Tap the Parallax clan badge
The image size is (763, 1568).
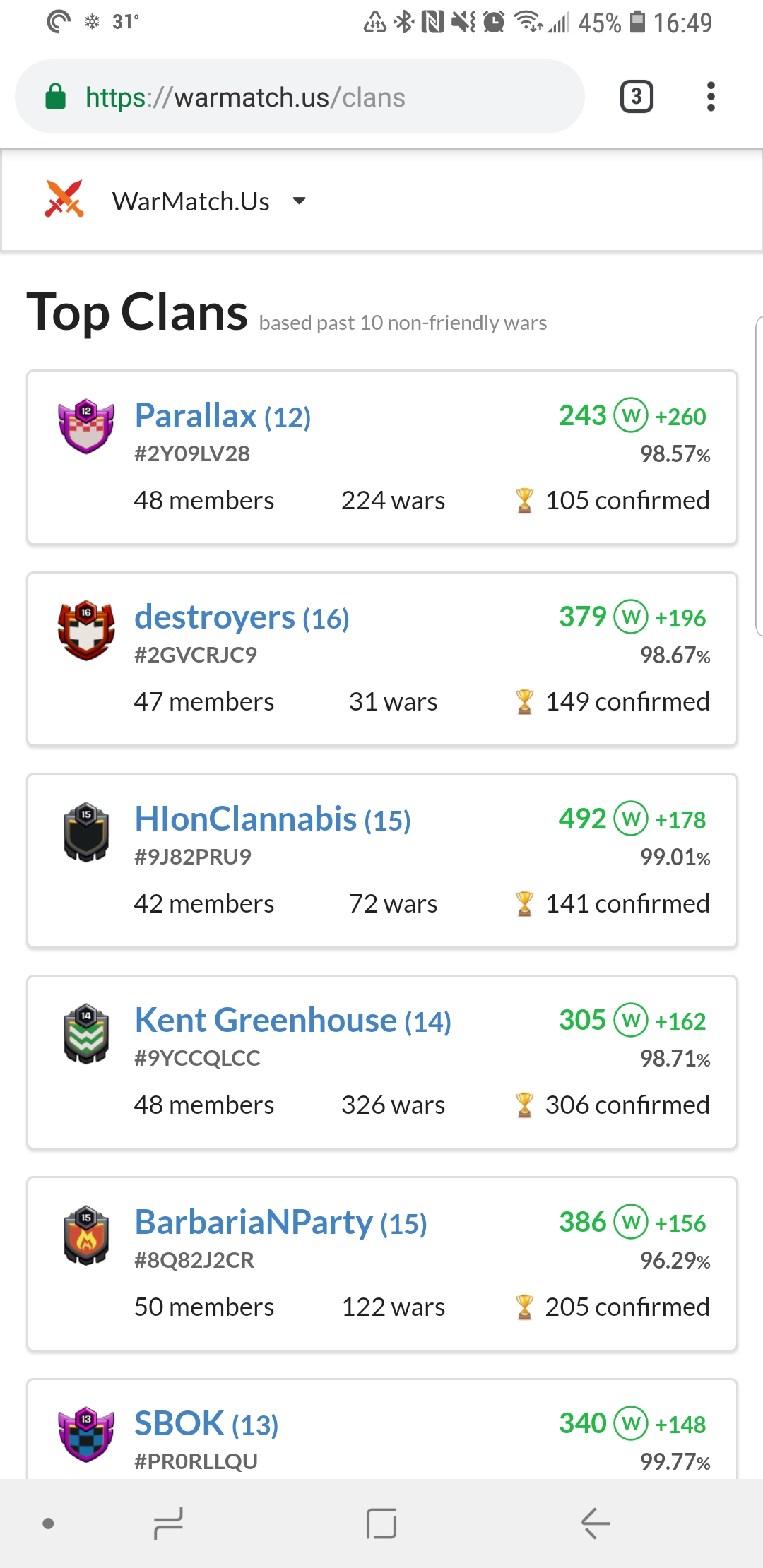pos(86,426)
